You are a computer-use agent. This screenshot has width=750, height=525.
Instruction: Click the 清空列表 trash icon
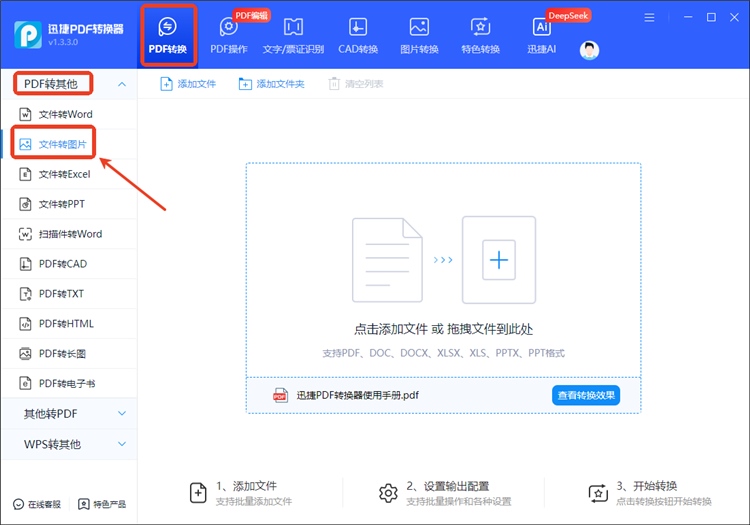coord(334,84)
